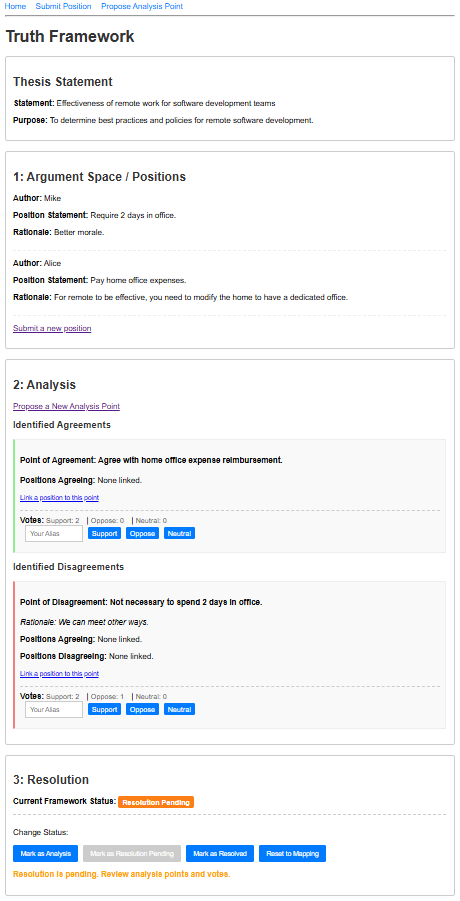Vote Oppose on home office expense agreement
Screen dimensions: 460x901
[142, 534]
